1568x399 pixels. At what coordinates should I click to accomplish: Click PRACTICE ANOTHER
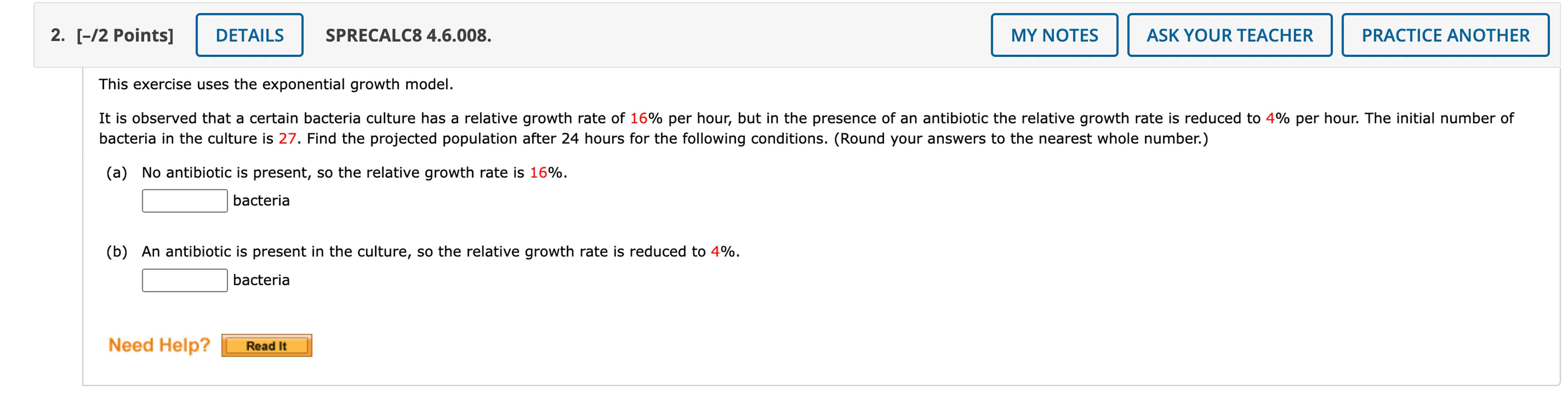click(1446, 35)
